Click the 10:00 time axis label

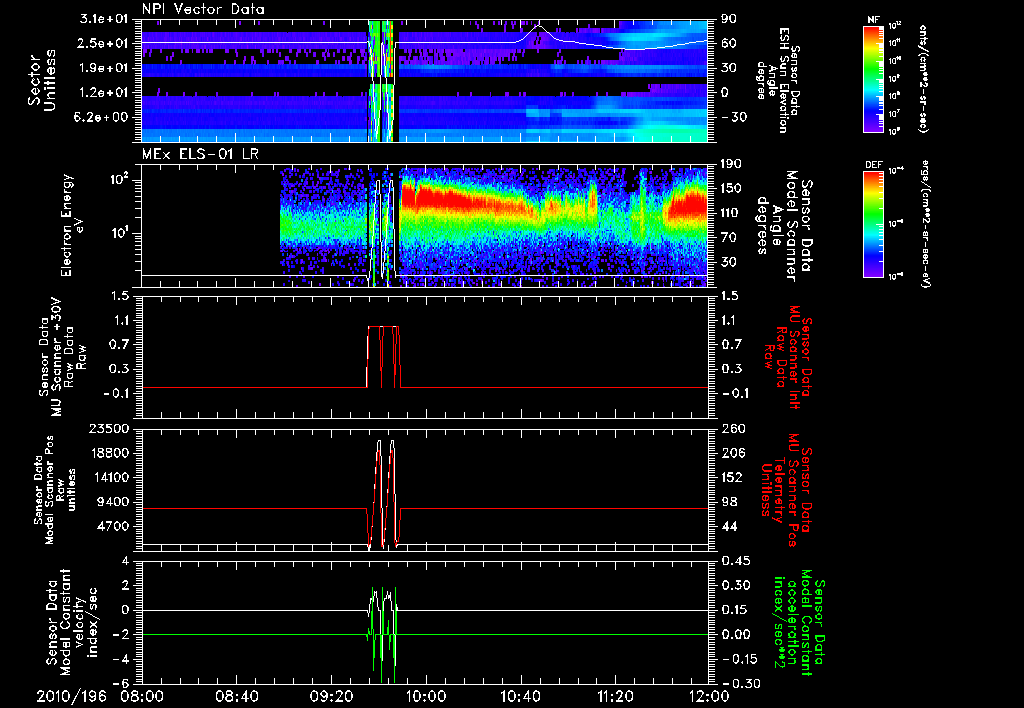click(x=426, y=696)
